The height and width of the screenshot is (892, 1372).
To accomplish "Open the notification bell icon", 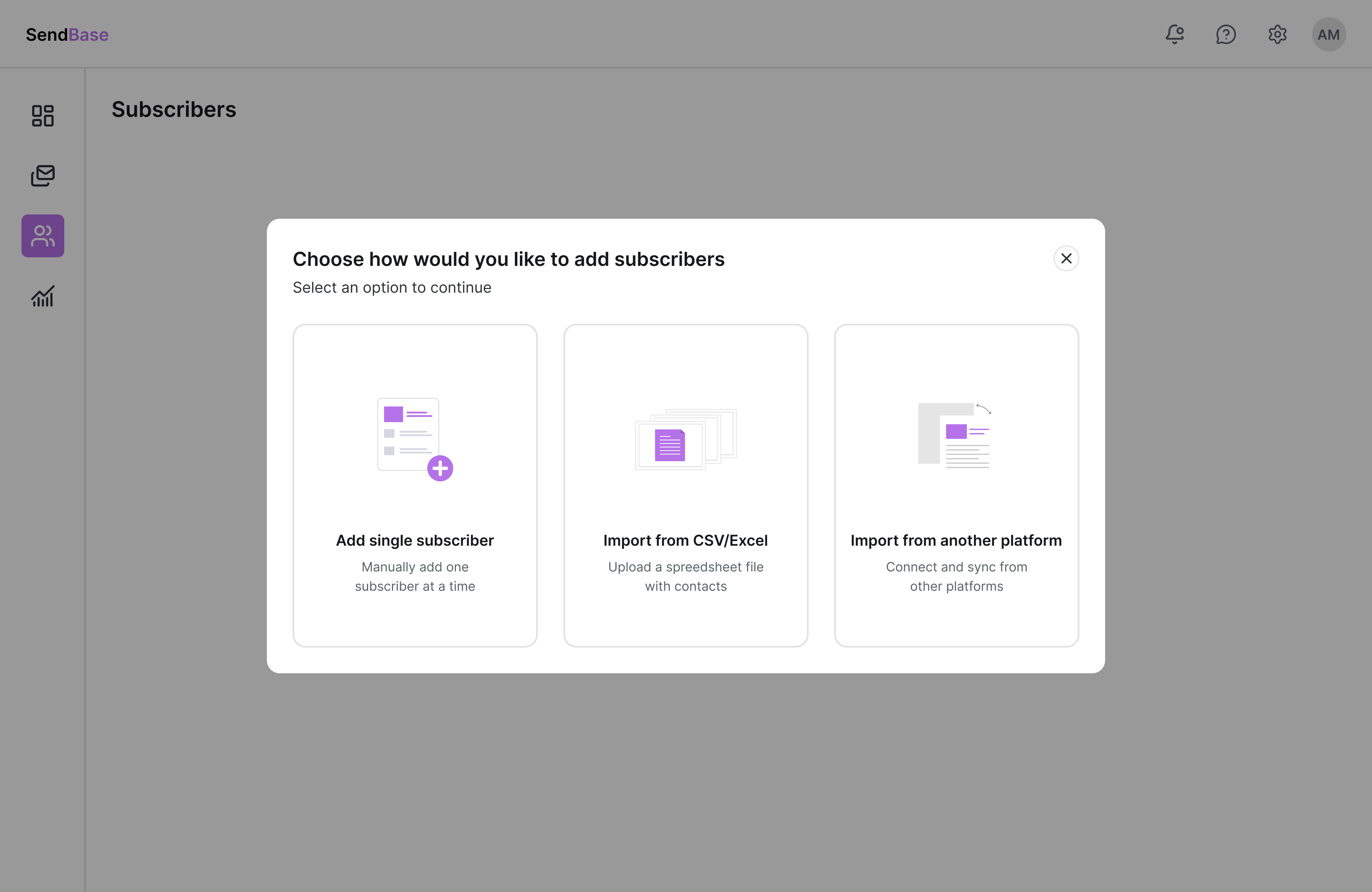I will (x=1175, y=34).
